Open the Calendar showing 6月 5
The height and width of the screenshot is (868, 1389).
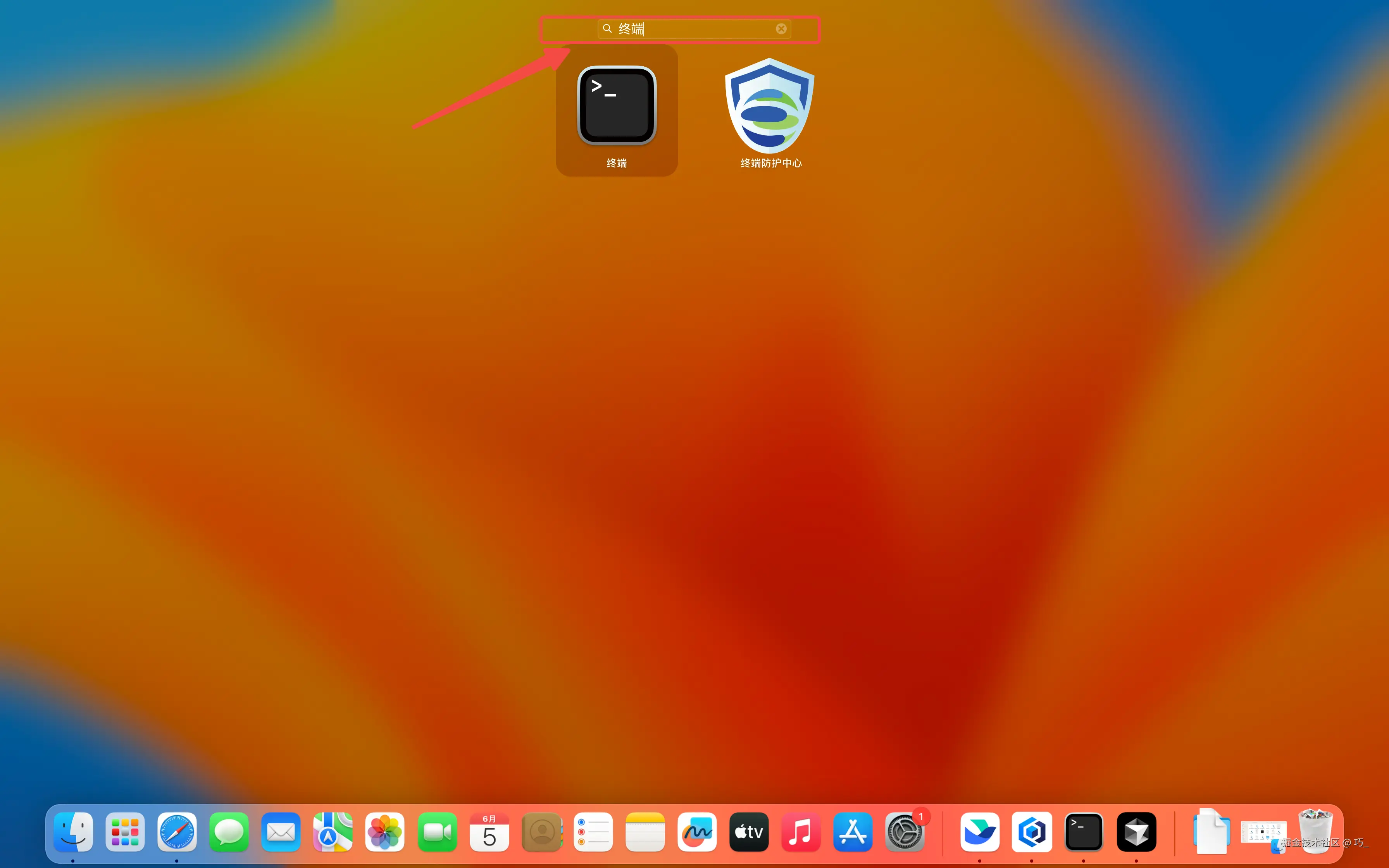pyautogui.click(x=489, y=832)
